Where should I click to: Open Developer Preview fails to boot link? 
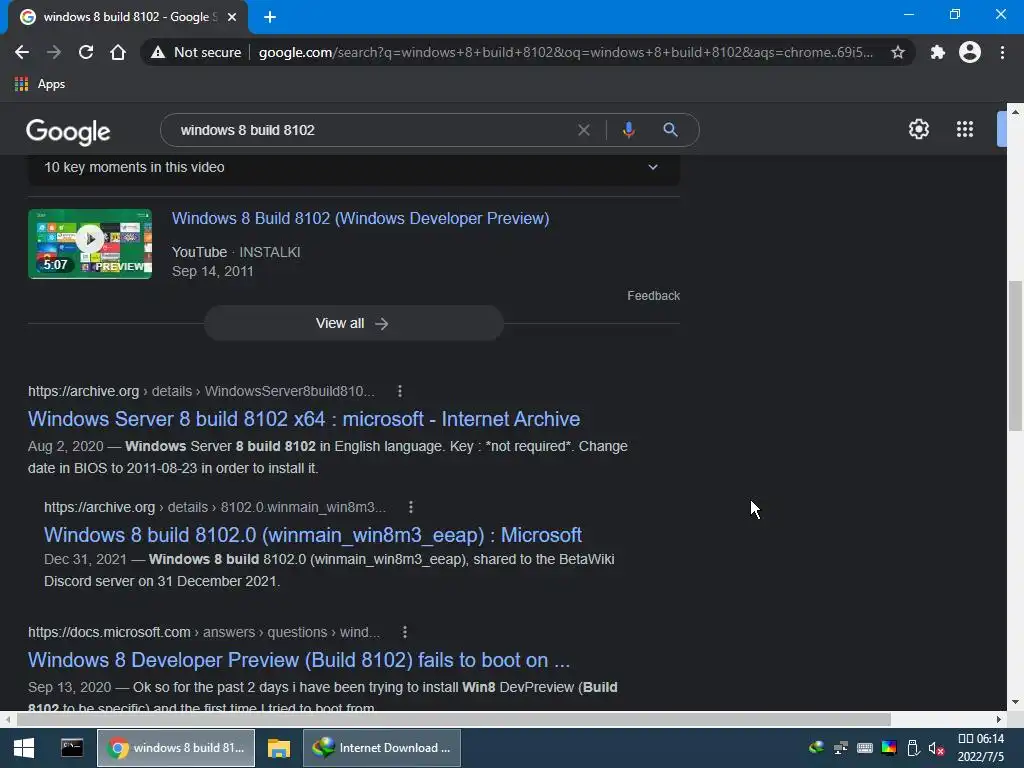coord(298,660)
